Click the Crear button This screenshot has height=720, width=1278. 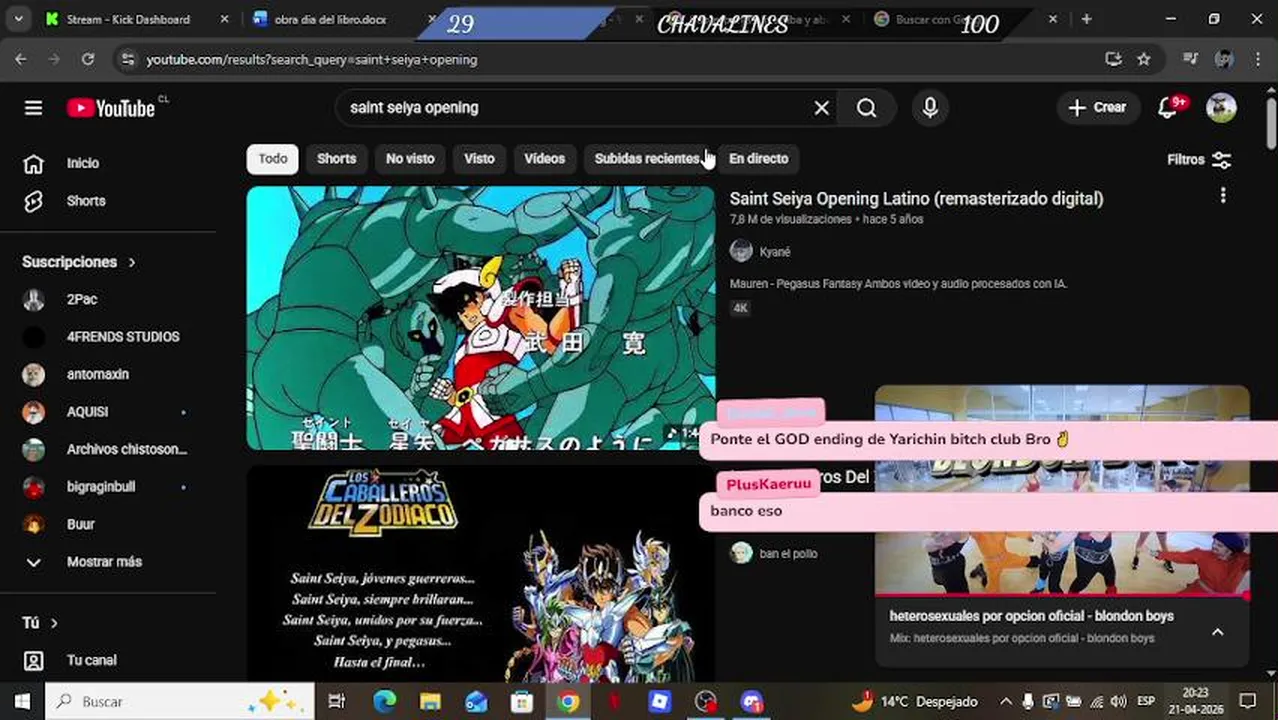click(1098, 108)
